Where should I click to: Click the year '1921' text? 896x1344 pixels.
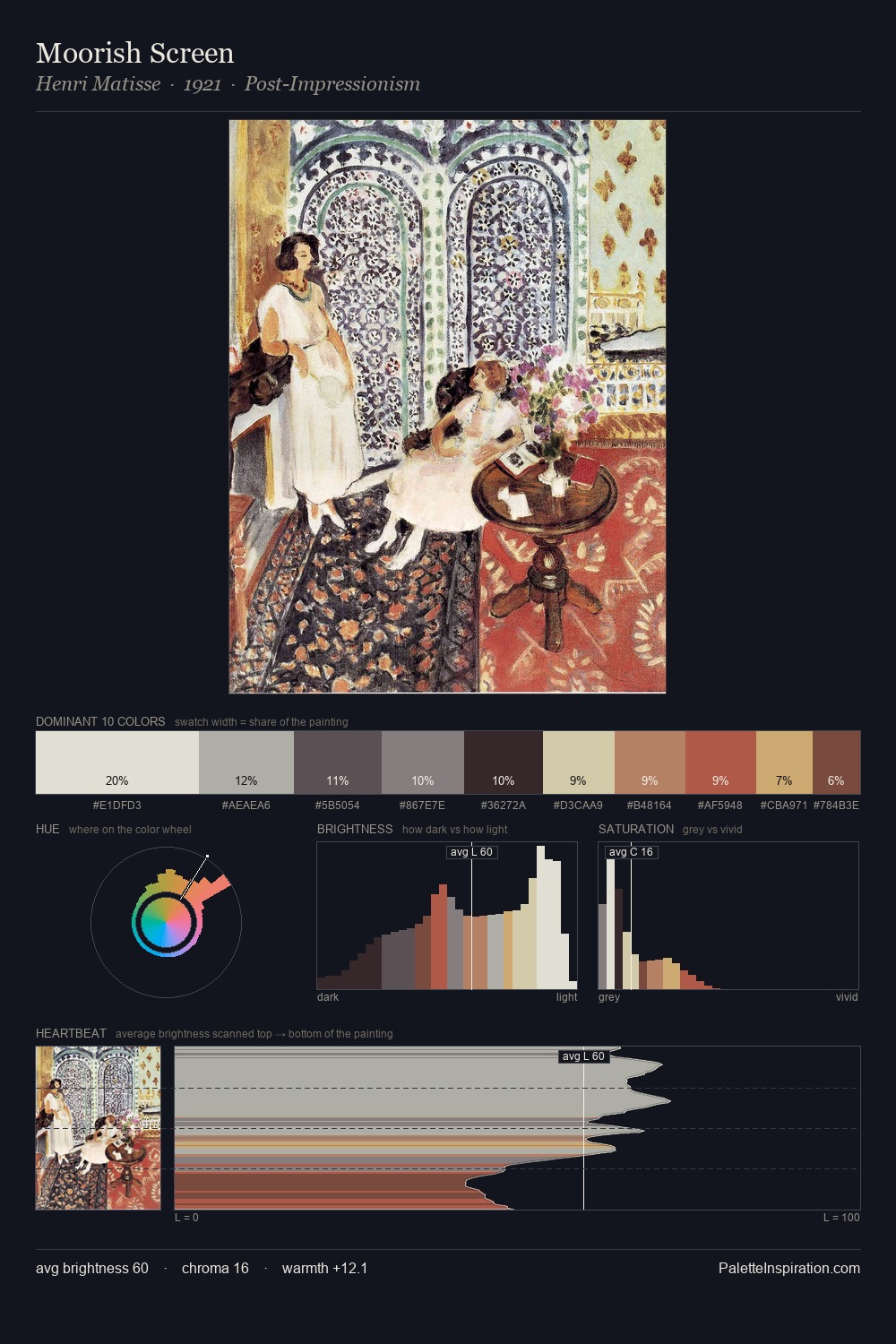202,84
